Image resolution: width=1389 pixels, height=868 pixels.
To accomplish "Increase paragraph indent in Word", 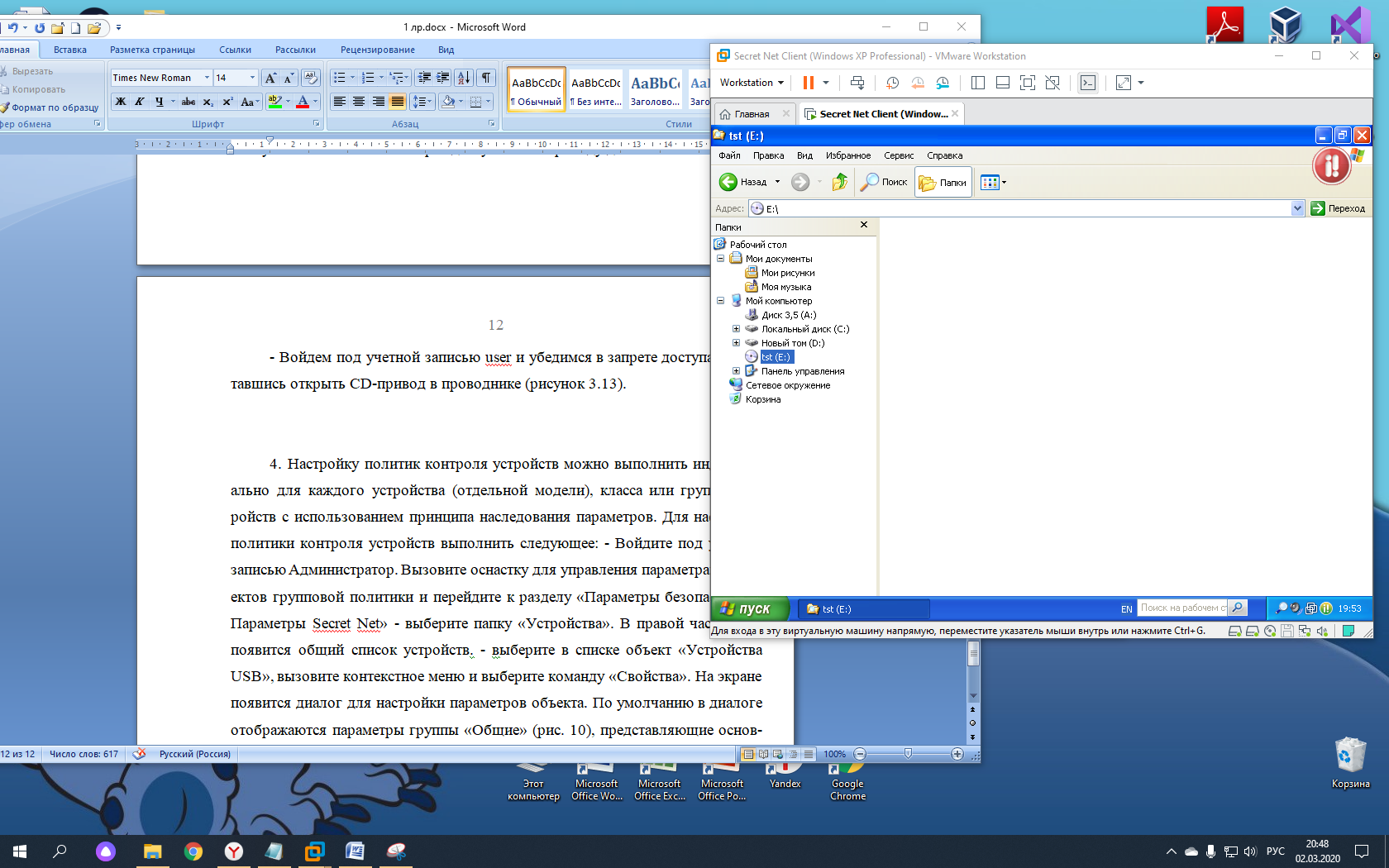I will pos(443,78).
